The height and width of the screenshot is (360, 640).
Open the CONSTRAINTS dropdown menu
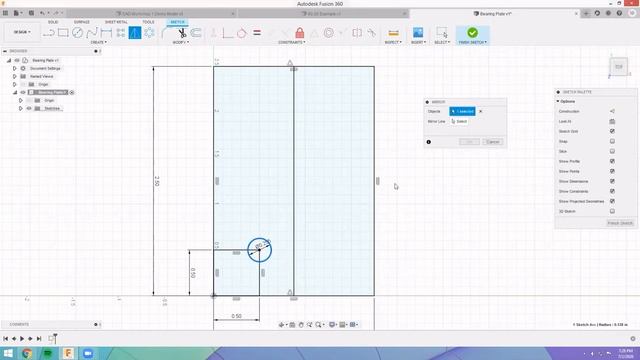(291, 42)
